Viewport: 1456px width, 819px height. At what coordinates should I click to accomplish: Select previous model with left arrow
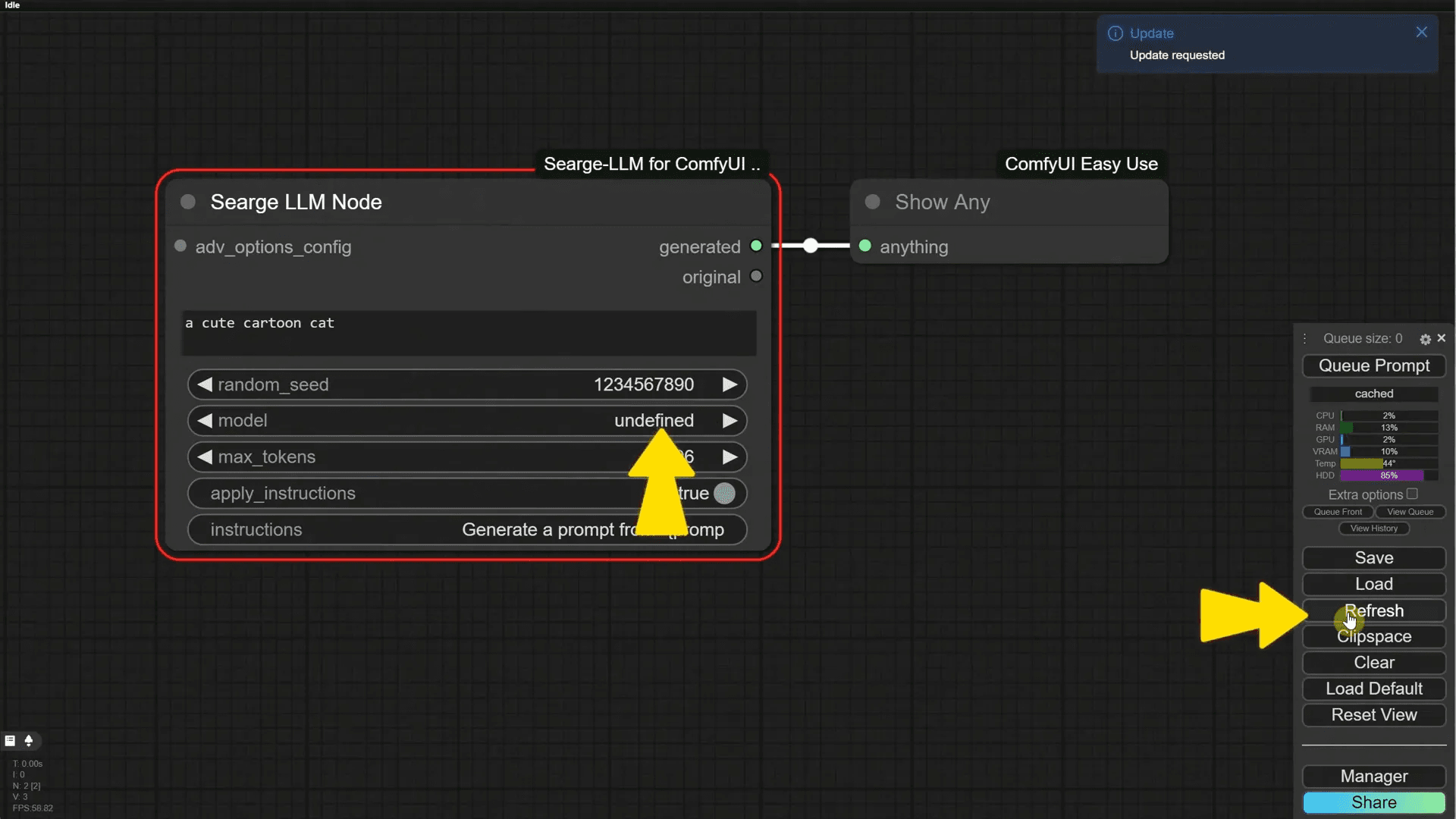(205, 421)
